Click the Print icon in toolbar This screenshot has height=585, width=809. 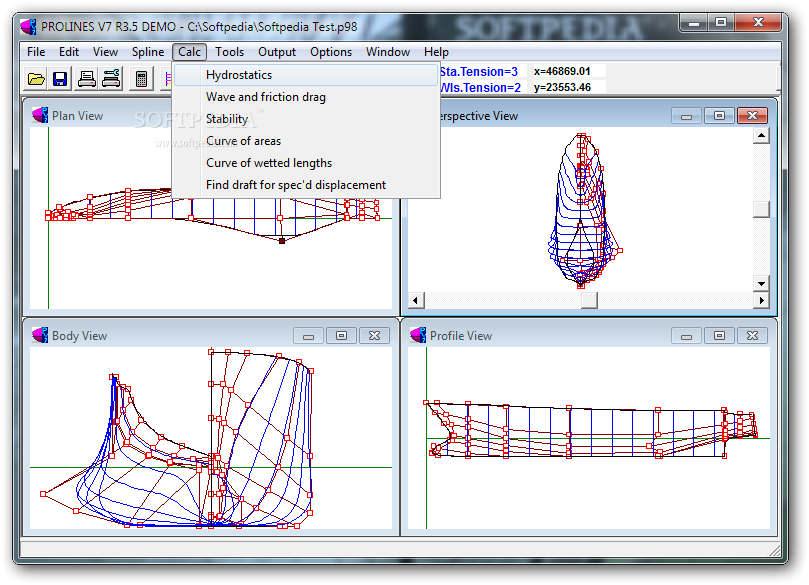[86, 79]
